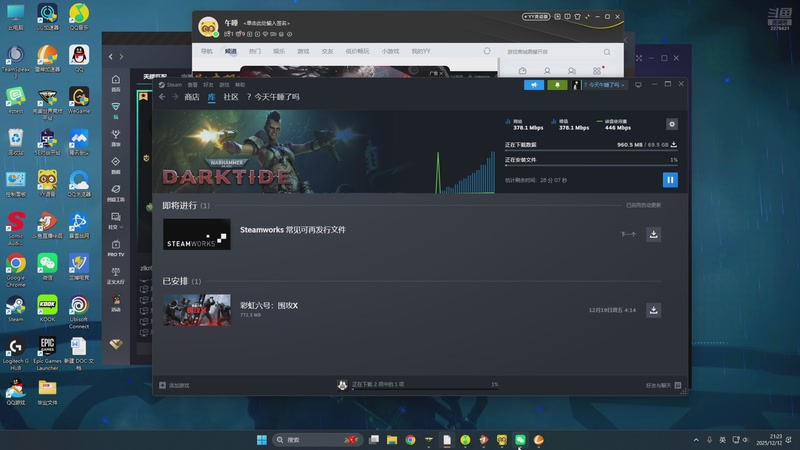Viewport: 800px width, 450px height.
Task: Open PRO TV in dark client sidebar
Action: (x=116, y=248)
